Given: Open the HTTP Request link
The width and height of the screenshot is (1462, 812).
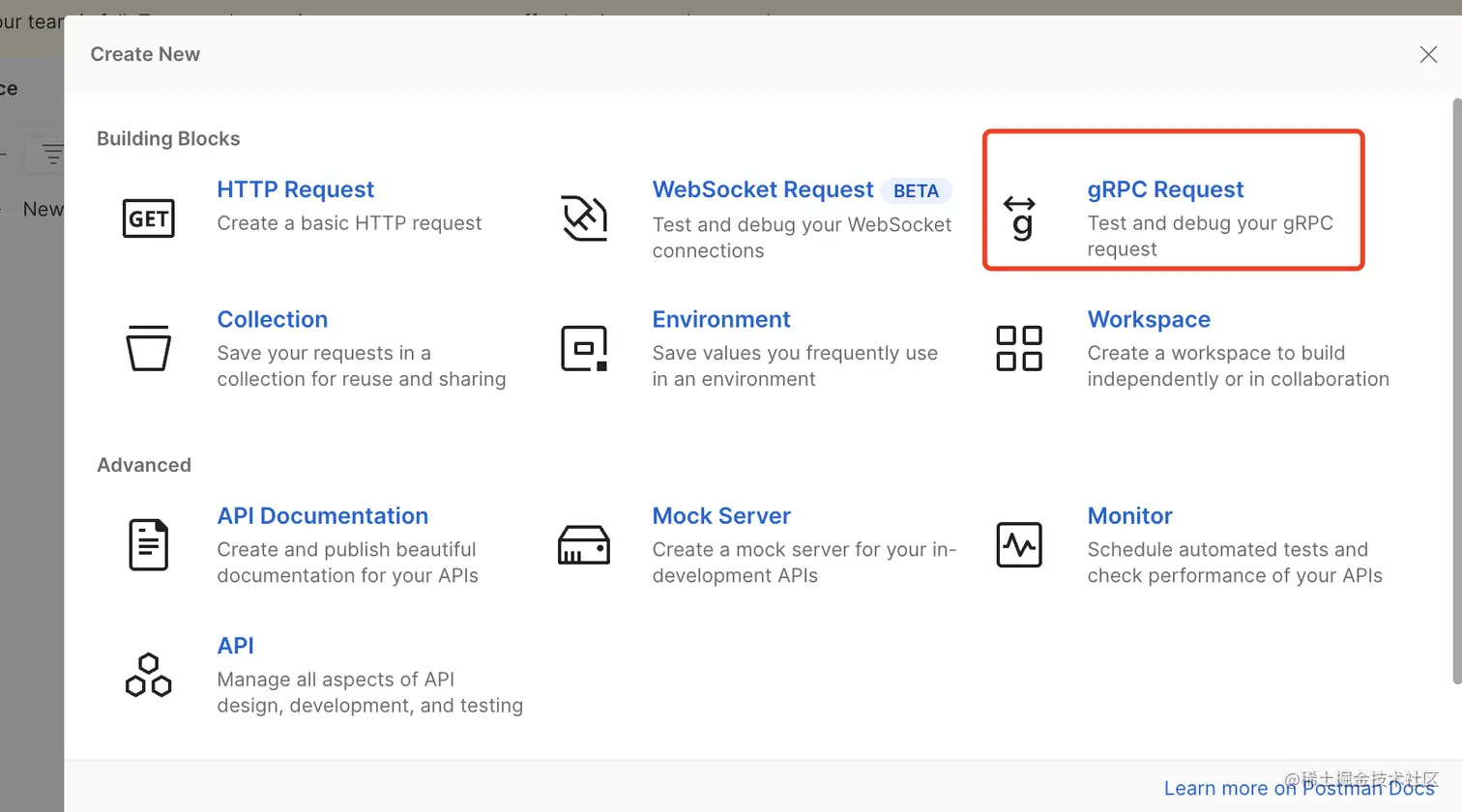Looking at the screenshot, I should pos(295,189).
